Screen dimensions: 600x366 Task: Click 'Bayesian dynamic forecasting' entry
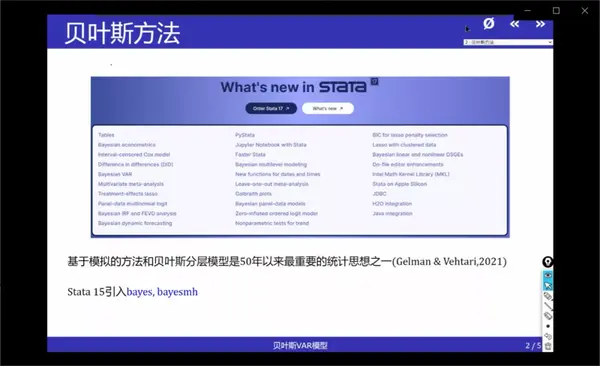click(x=135, y=223)
